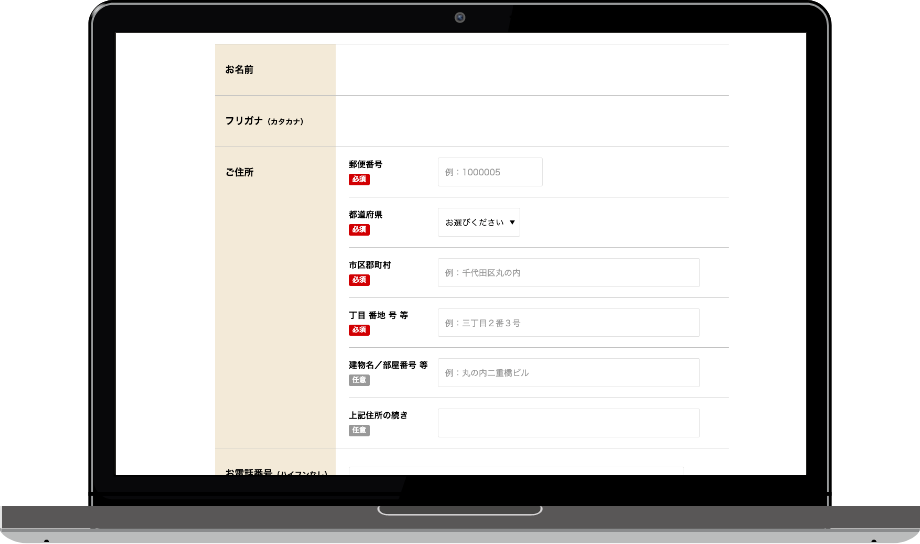Select the 上記住所の続き empty input field
The width and height of the screenshot is (920, 544).
click(568, 423)
